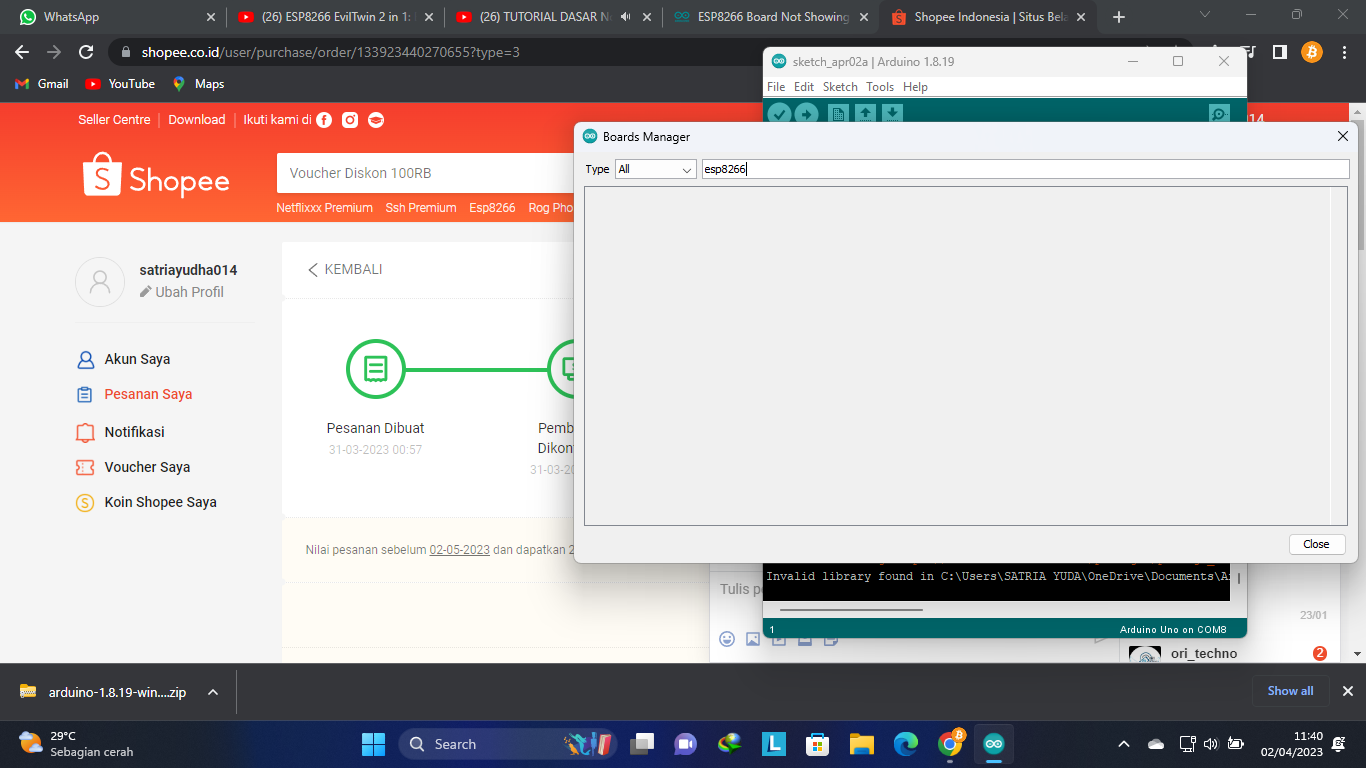Click the Pesanan Dibuat step icon

pyautogui.click(x=375, y=368)
